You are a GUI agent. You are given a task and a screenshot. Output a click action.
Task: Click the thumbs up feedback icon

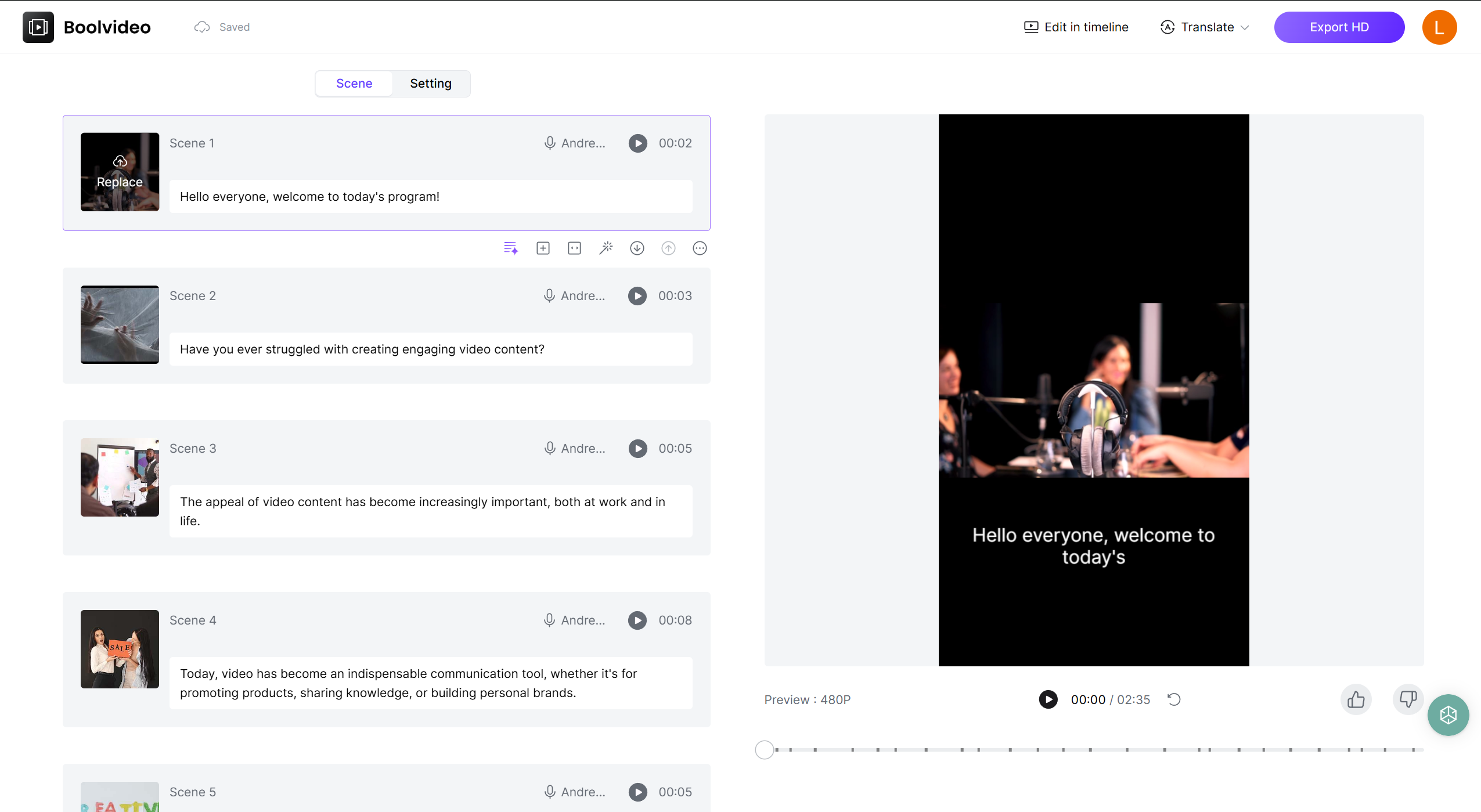point(1356,699)
